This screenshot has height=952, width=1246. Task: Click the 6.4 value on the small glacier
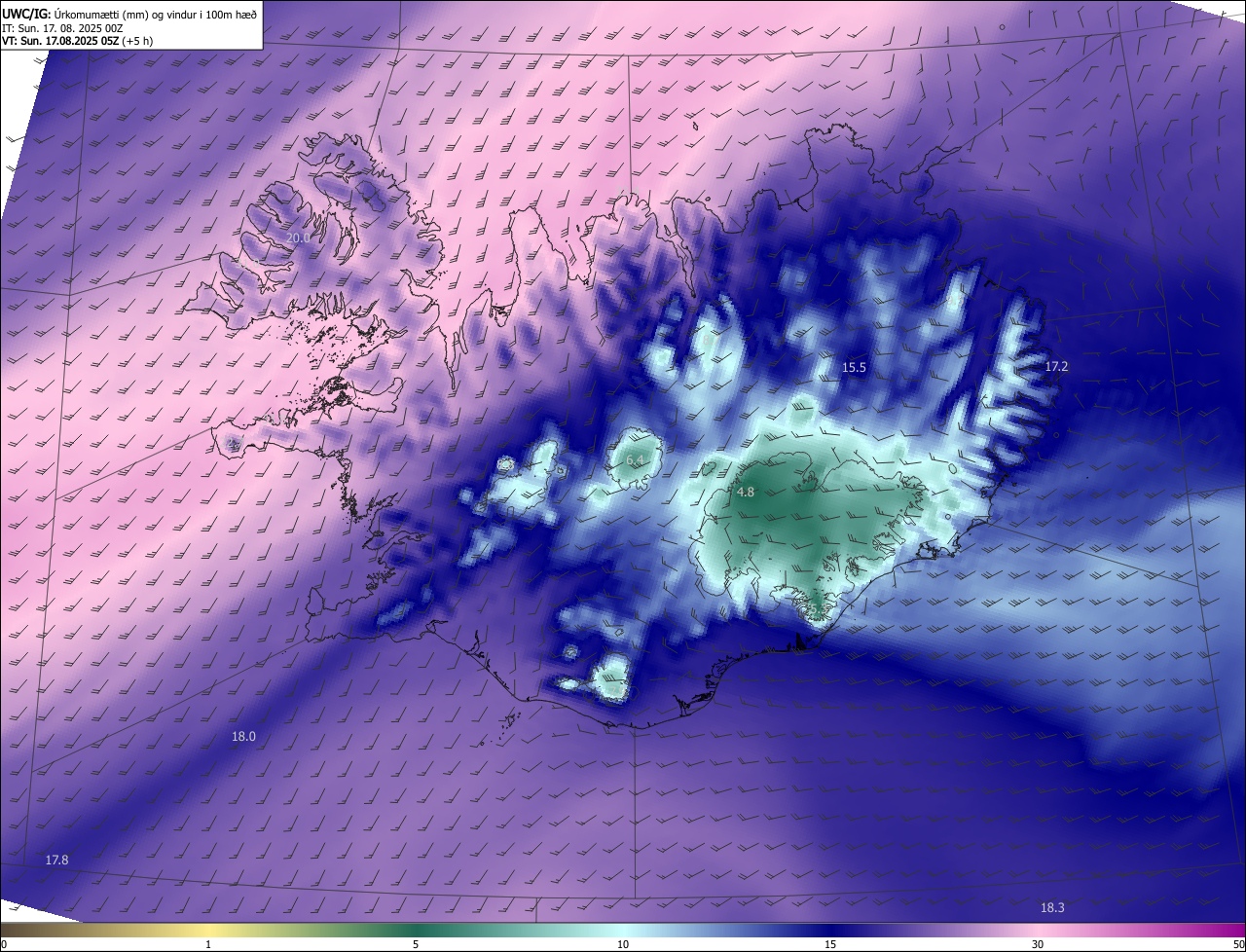coord(636,459)
